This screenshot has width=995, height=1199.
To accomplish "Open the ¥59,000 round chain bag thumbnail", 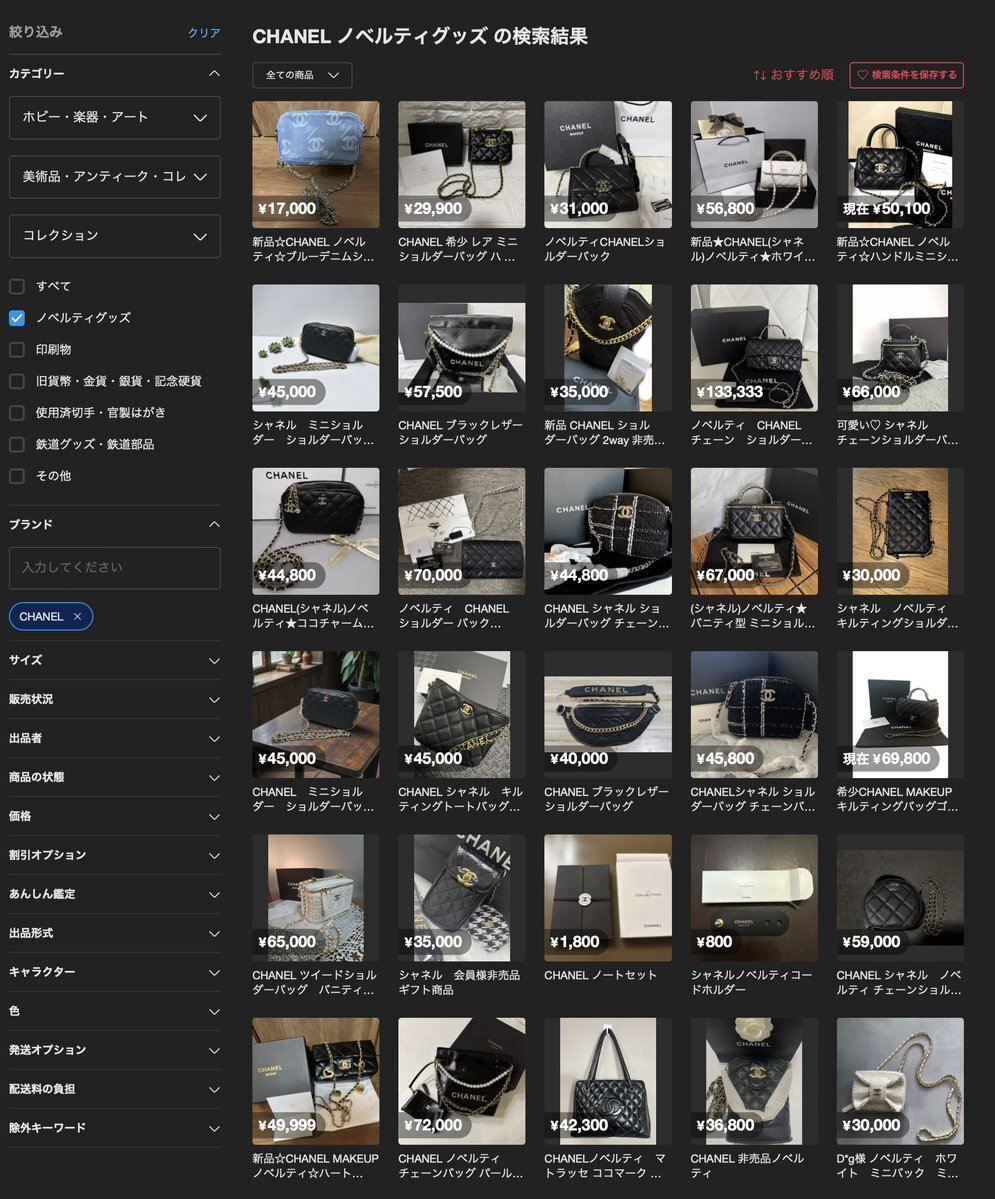I will (900, 898).
